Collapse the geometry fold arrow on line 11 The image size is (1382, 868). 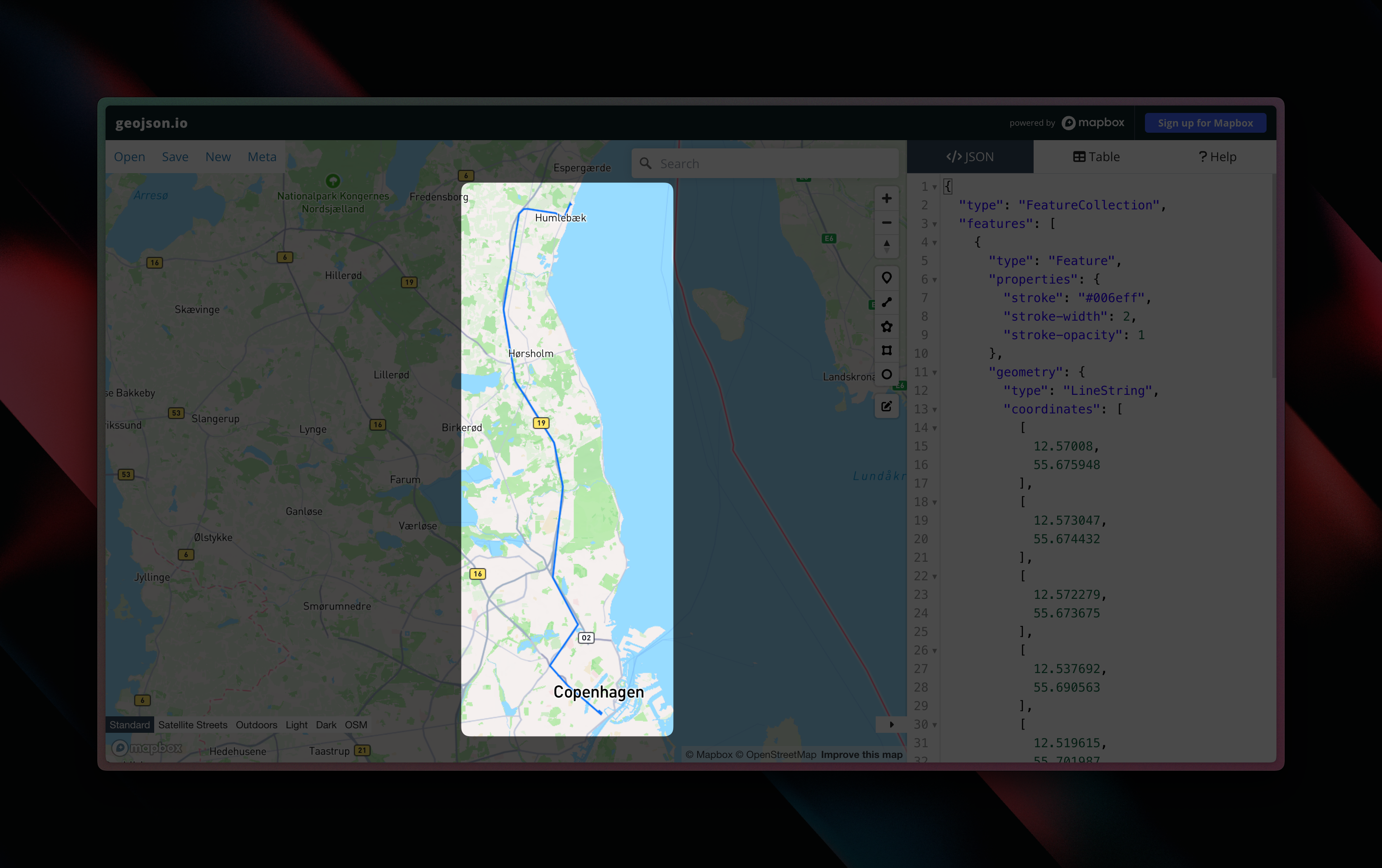coord(934,373)
